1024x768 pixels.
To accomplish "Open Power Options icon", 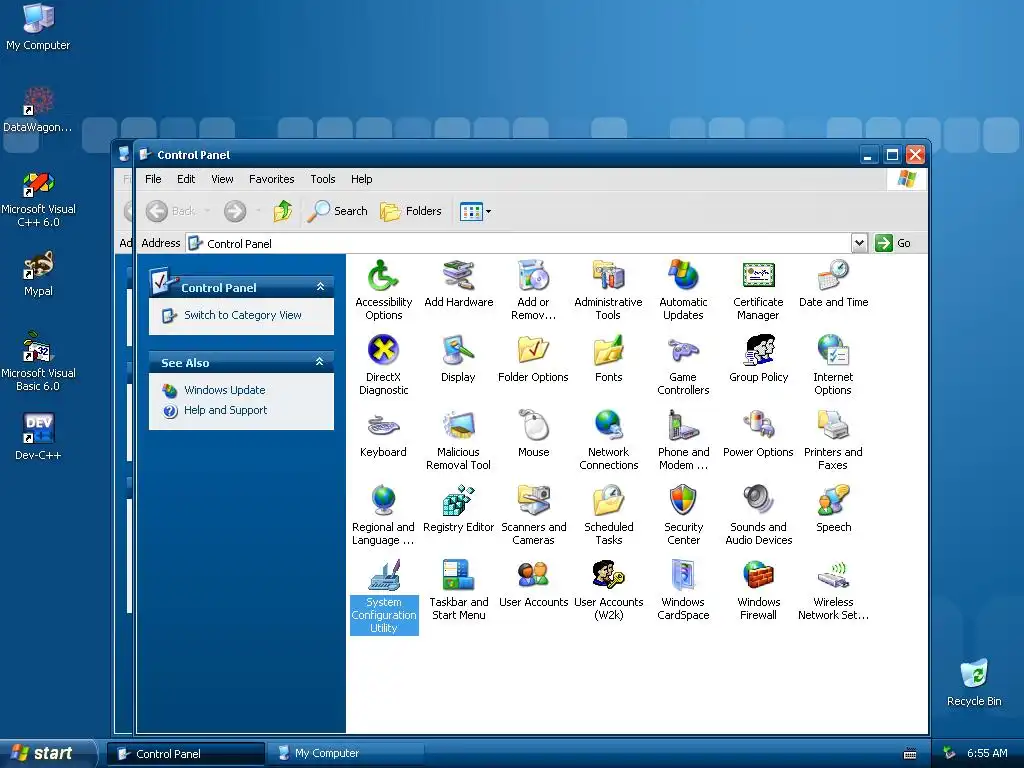I will pos(758,434).
